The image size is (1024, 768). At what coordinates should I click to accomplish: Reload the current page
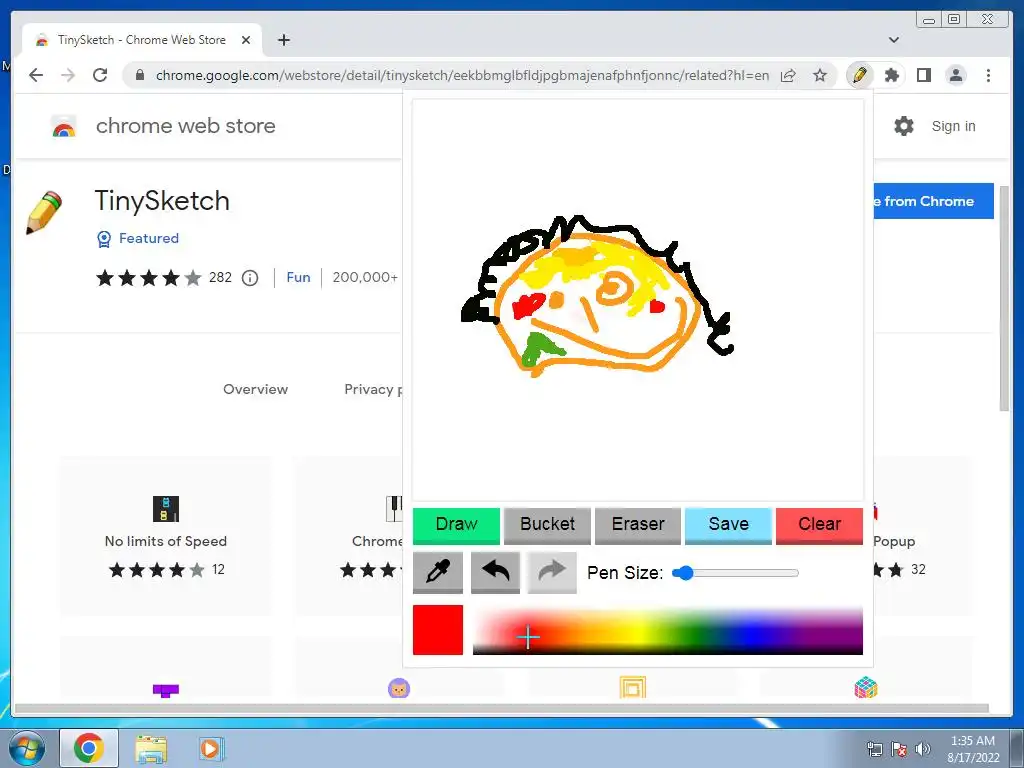click(100, 75)
